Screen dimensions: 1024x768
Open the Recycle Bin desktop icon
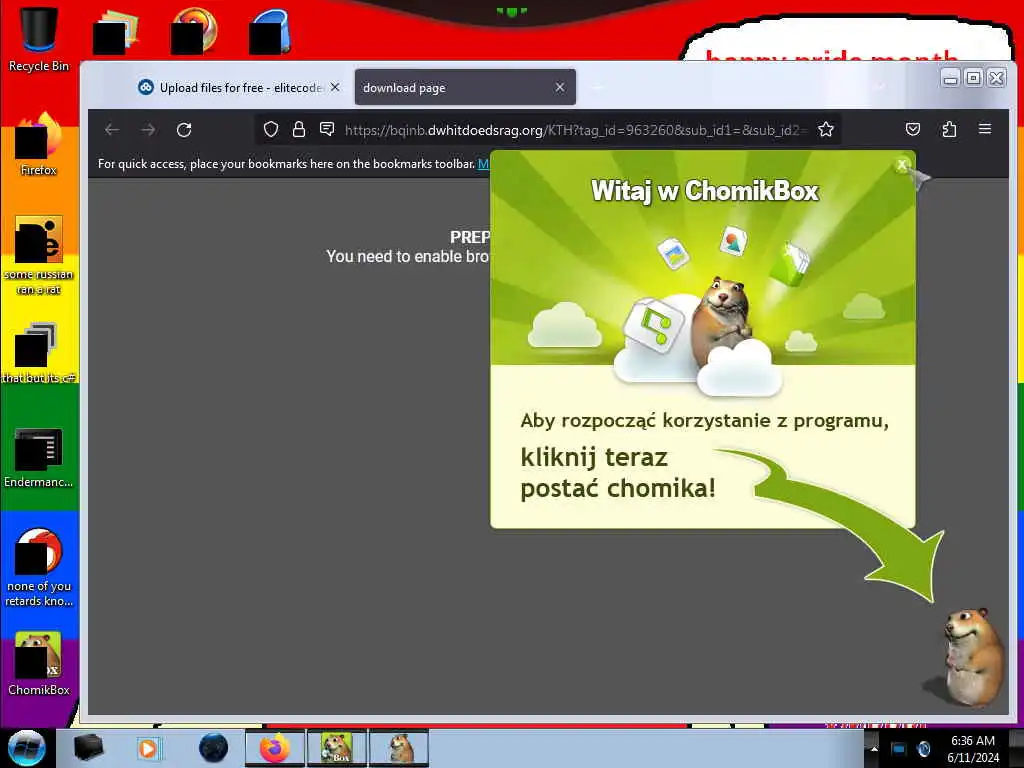pyautogui.click(x=39, y=38)
